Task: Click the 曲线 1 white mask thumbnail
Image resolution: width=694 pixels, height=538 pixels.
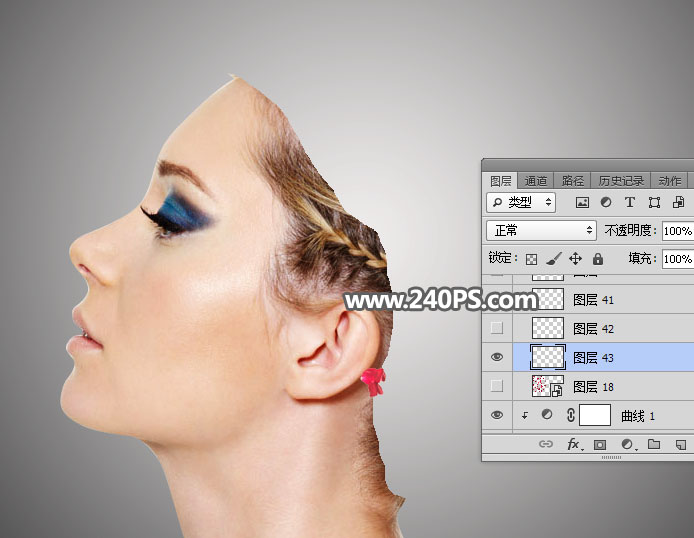Action: click(x=595, y=415)
